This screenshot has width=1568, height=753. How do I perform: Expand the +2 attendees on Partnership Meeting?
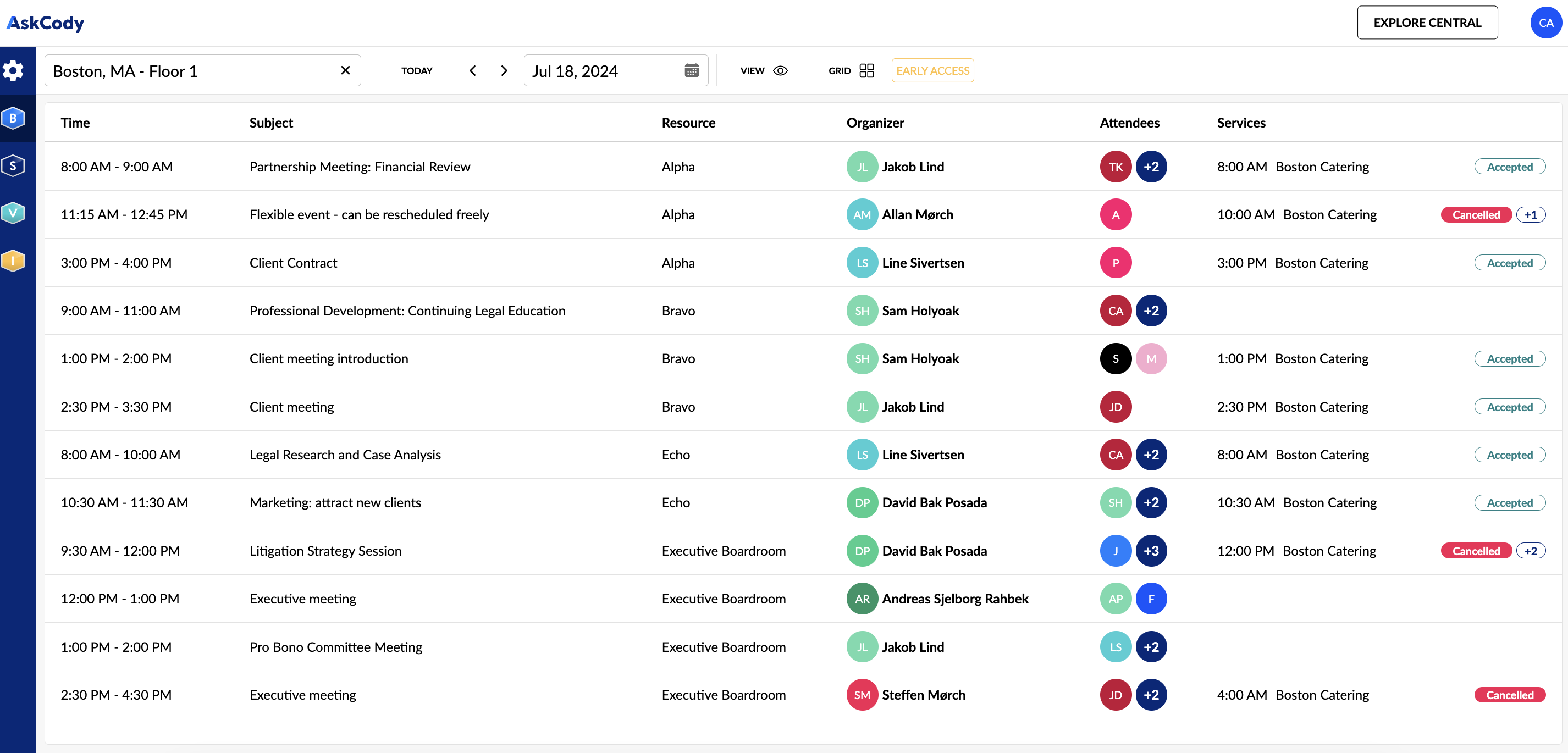[1152, 166]
